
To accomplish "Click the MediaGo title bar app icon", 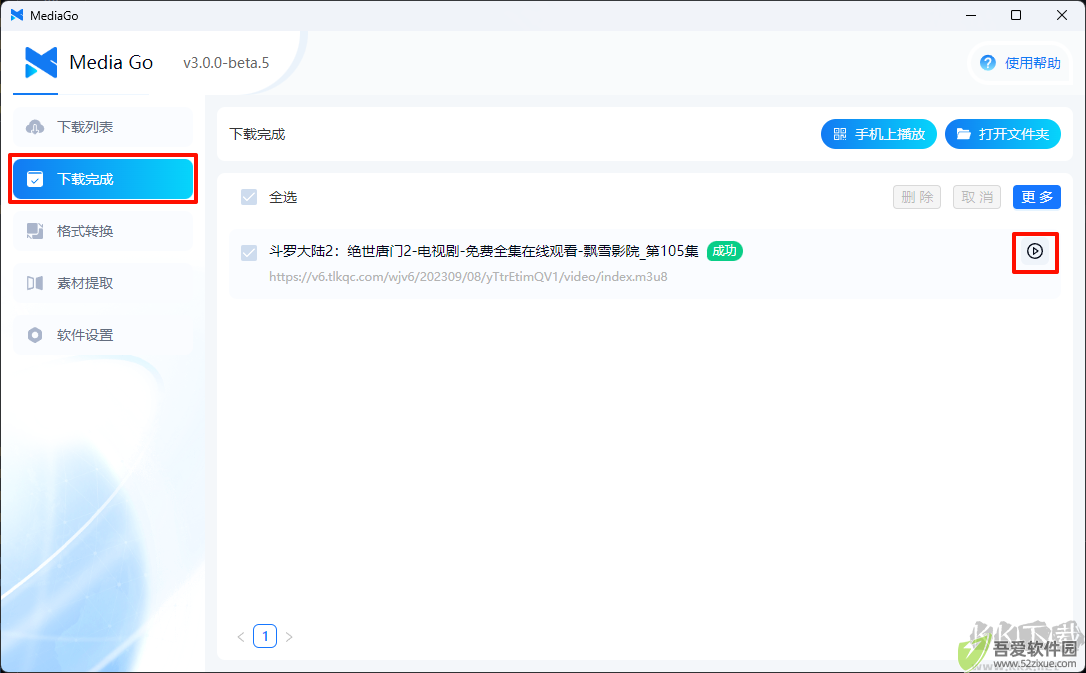I will click(17, 15).
